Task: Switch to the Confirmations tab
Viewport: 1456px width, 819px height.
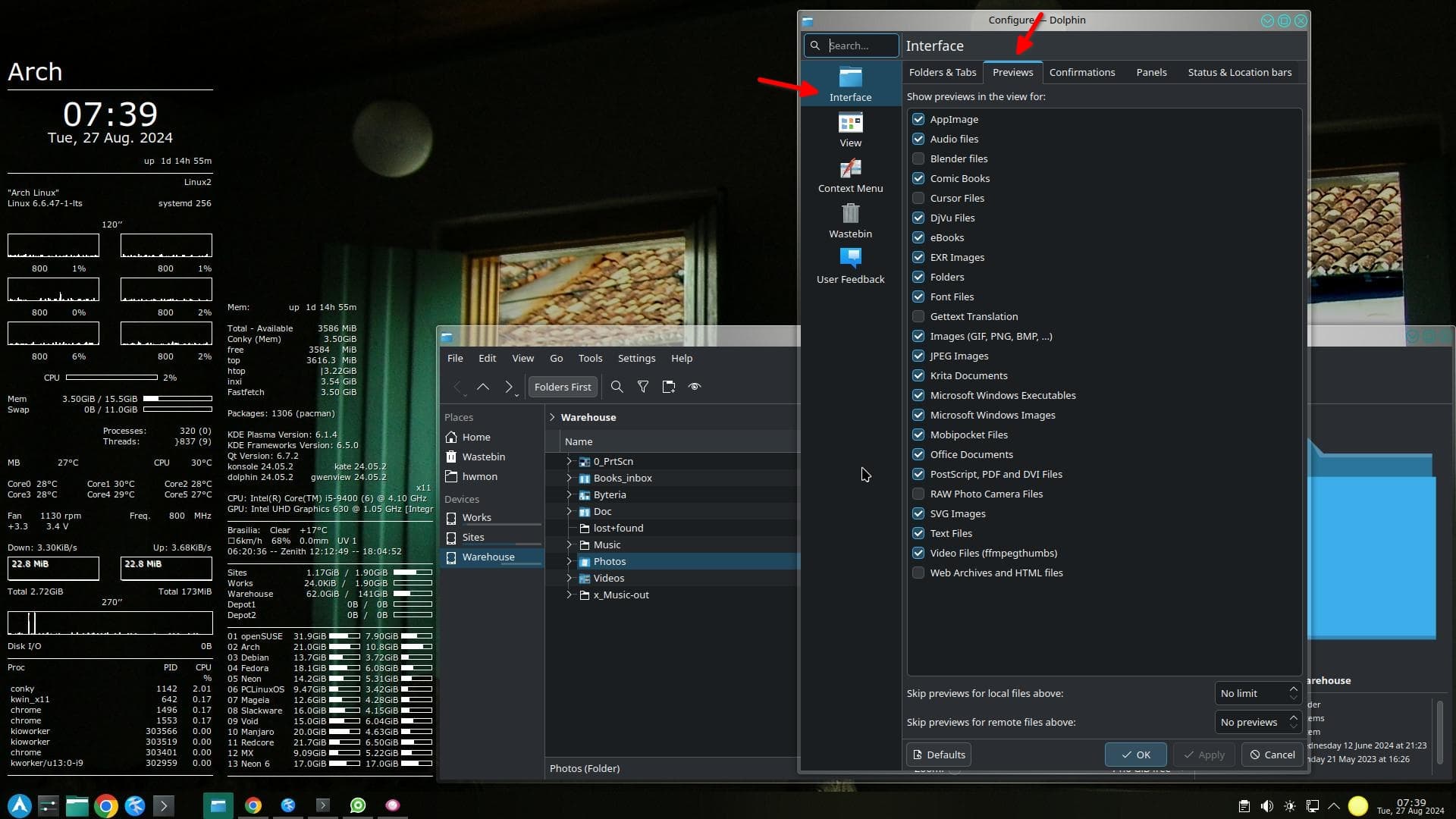Action: click(1081, 72)
